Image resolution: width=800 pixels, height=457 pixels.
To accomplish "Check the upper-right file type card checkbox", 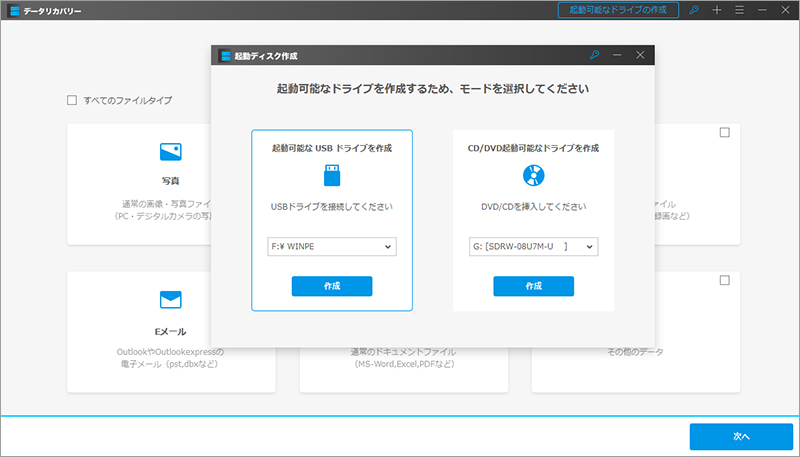I will coord(725,133).
